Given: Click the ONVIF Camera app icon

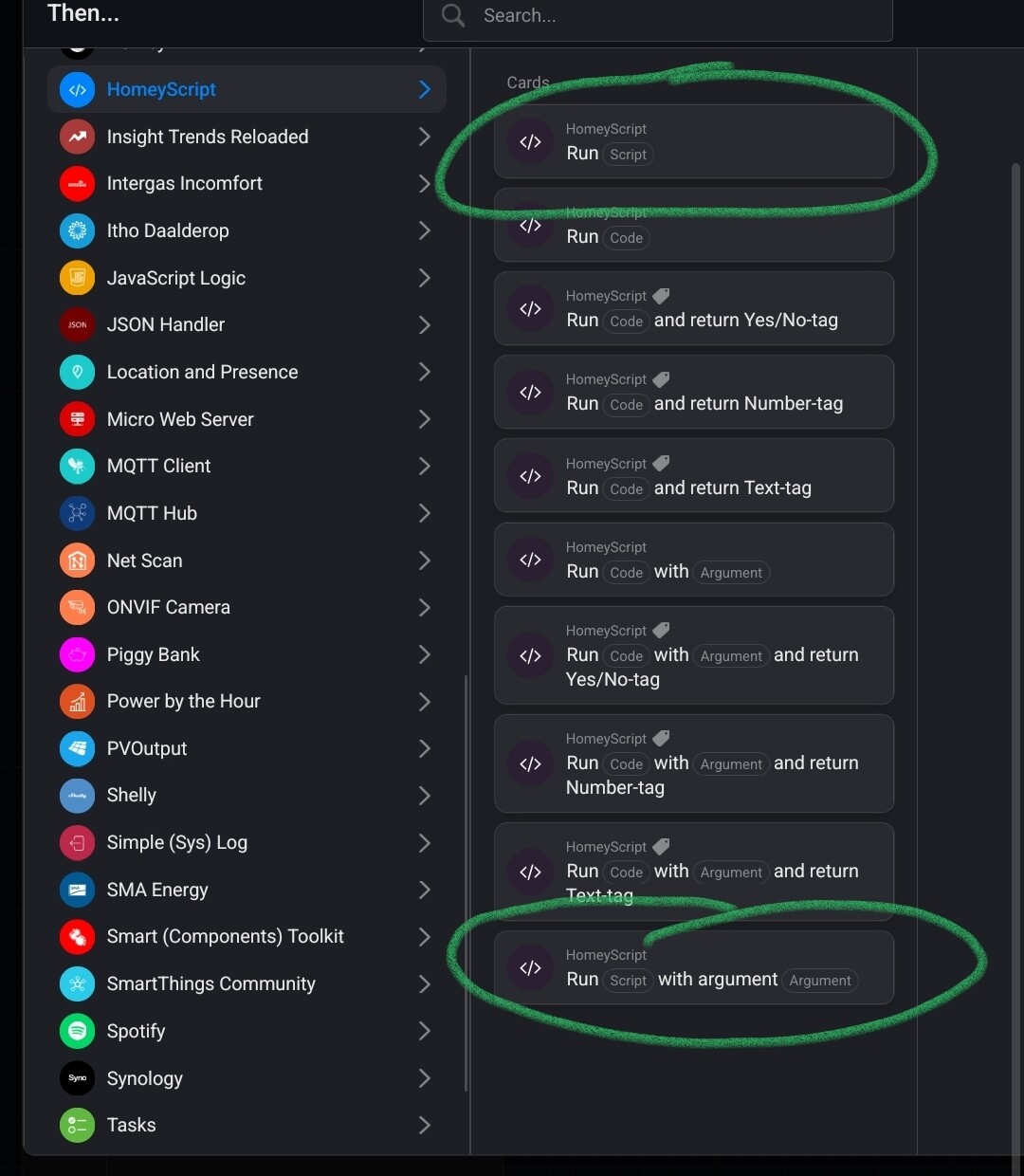Looking at the screenshot, I should [77, 607].
